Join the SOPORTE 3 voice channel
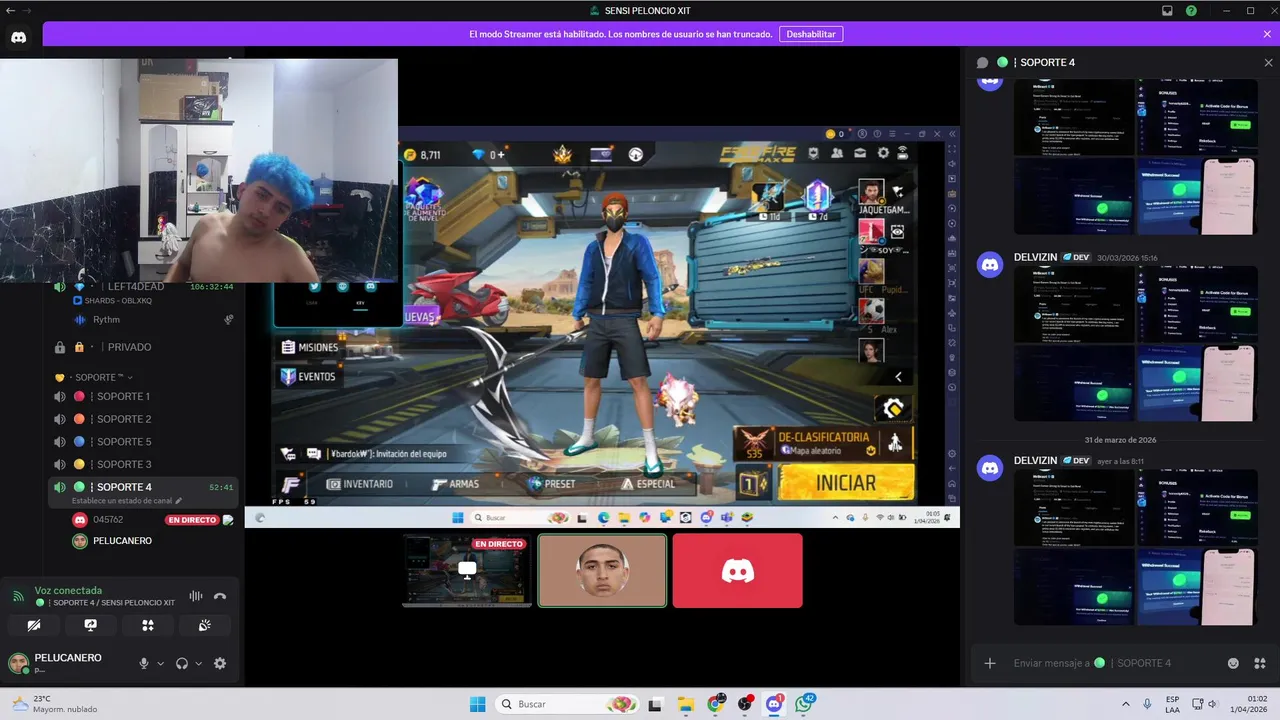Image resolution: width=1280 pixels, height=720 pixels. tap(144, 464)
